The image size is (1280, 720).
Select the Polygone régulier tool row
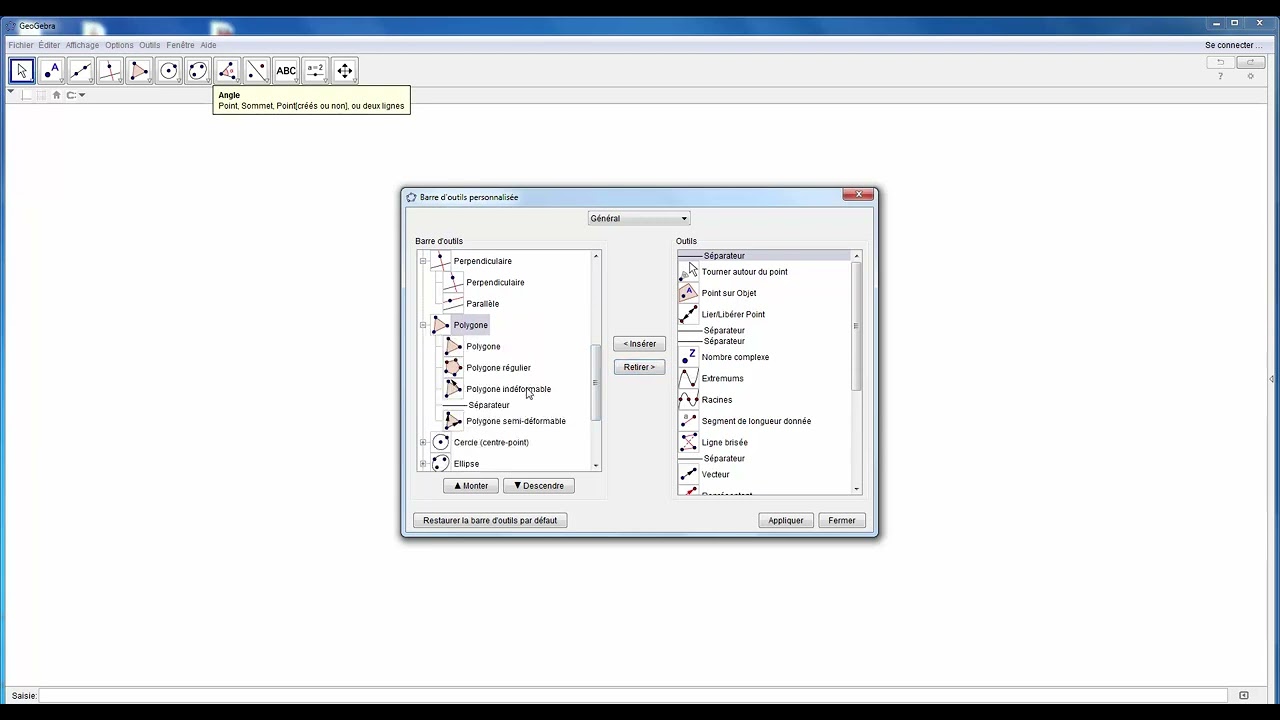pyautogui.click(x=487, y=368)
